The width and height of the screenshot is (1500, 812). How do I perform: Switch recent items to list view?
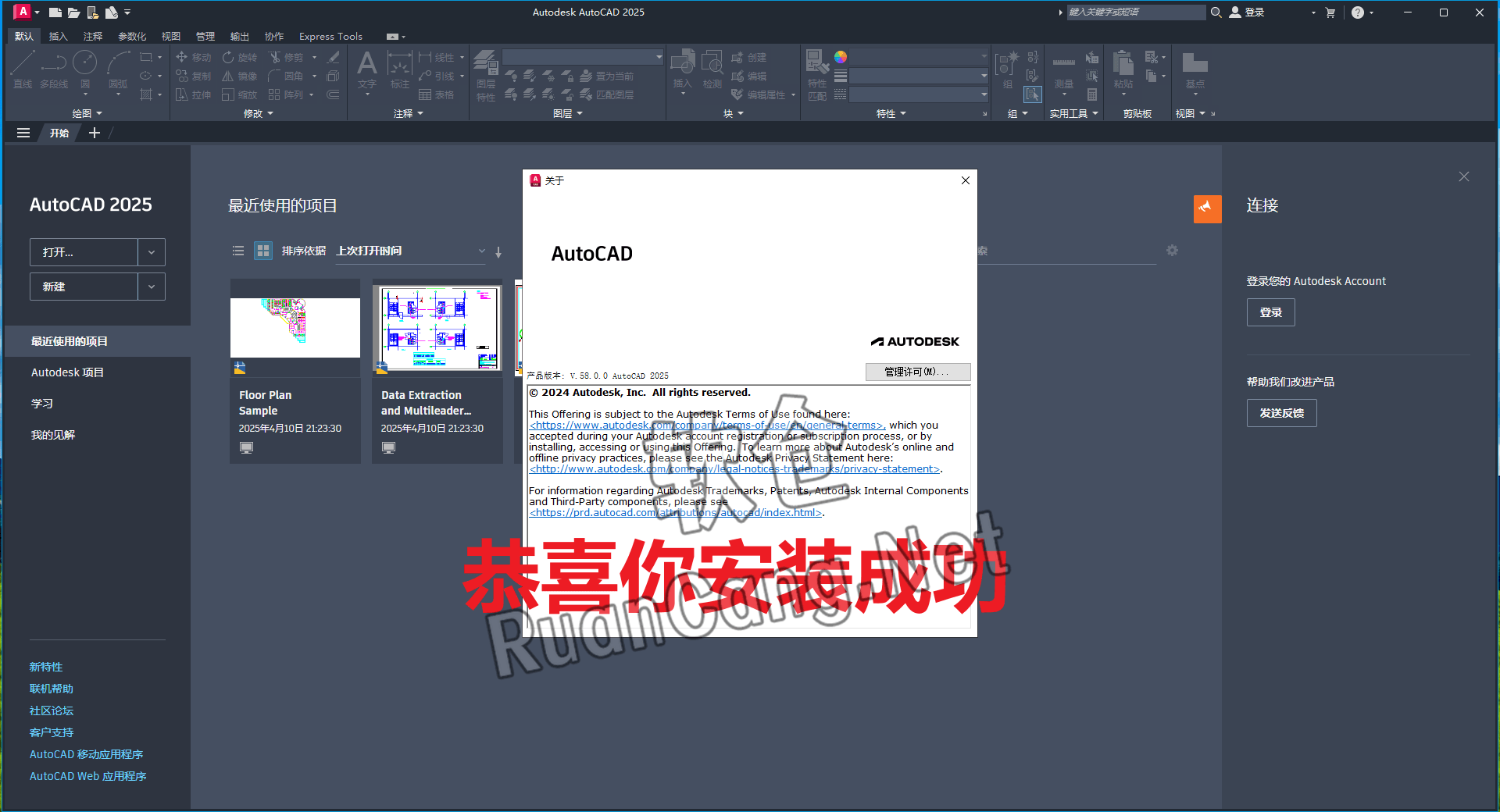pyautogui.click(x=238, y=251)
